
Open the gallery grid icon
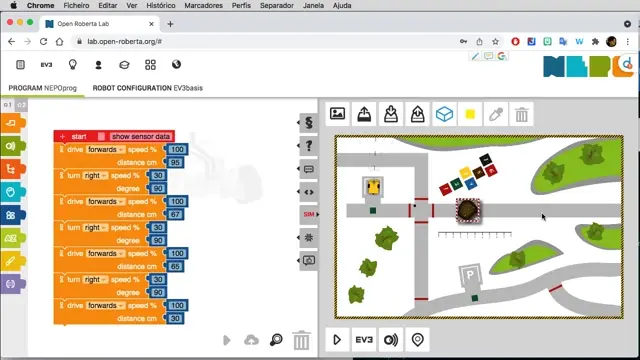(150, 64)
